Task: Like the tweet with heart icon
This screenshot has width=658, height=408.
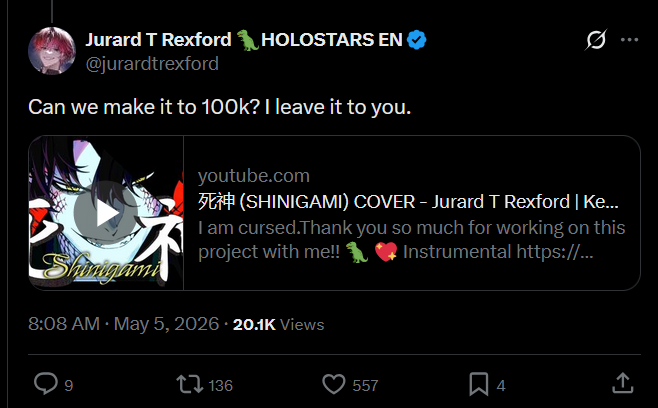Action: (x=334, y=384)
